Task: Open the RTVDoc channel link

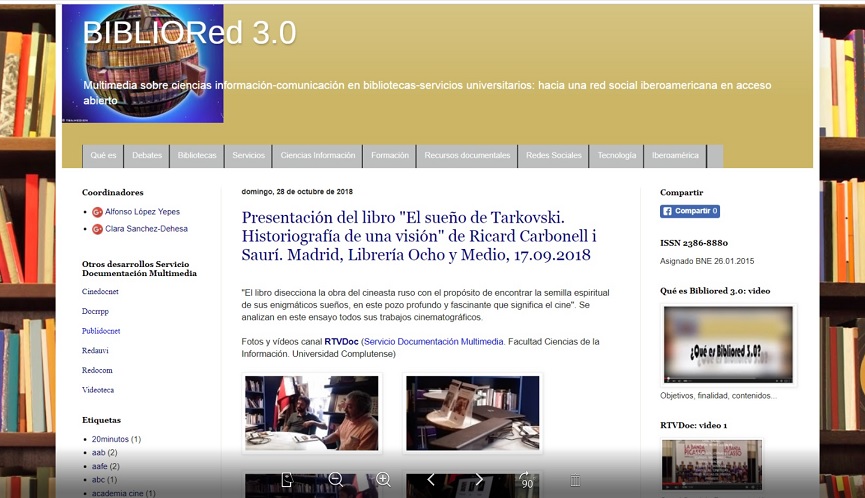Action: [x=341, y=342]
